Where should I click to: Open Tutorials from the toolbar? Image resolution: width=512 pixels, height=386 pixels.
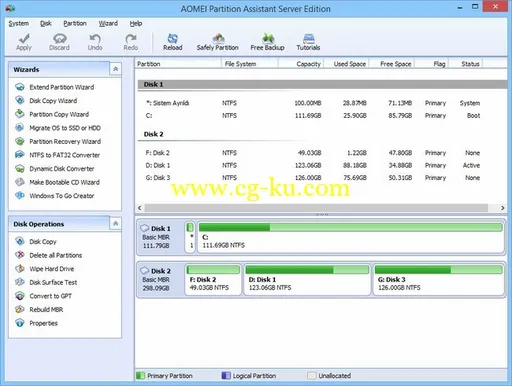308,42
